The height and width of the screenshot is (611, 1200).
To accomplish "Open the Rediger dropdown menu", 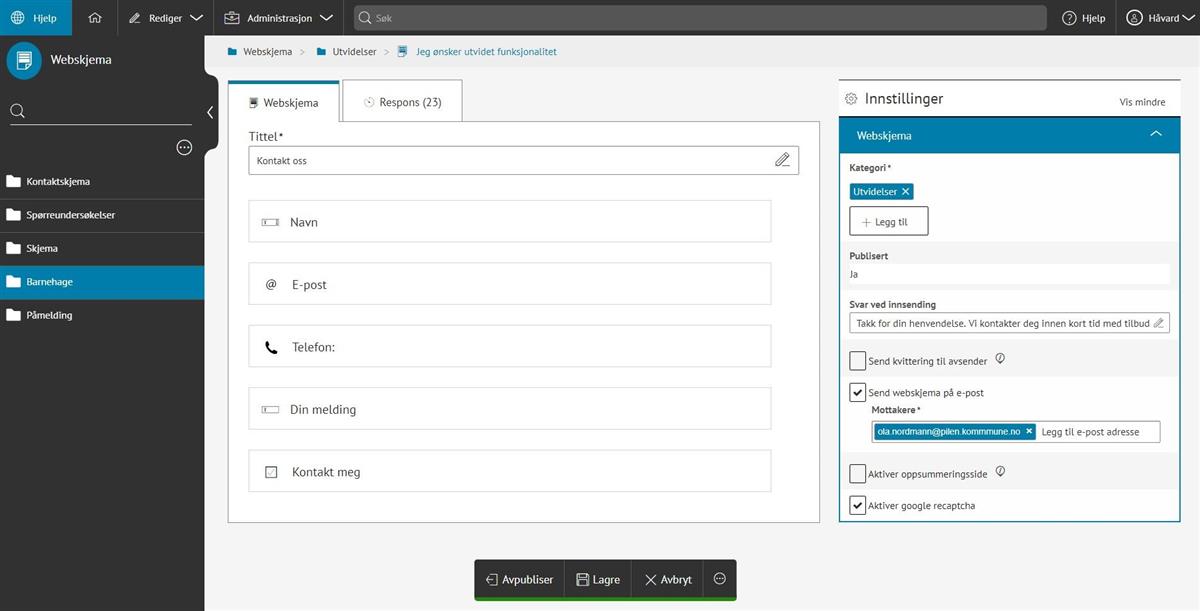I will coord(166,18).
